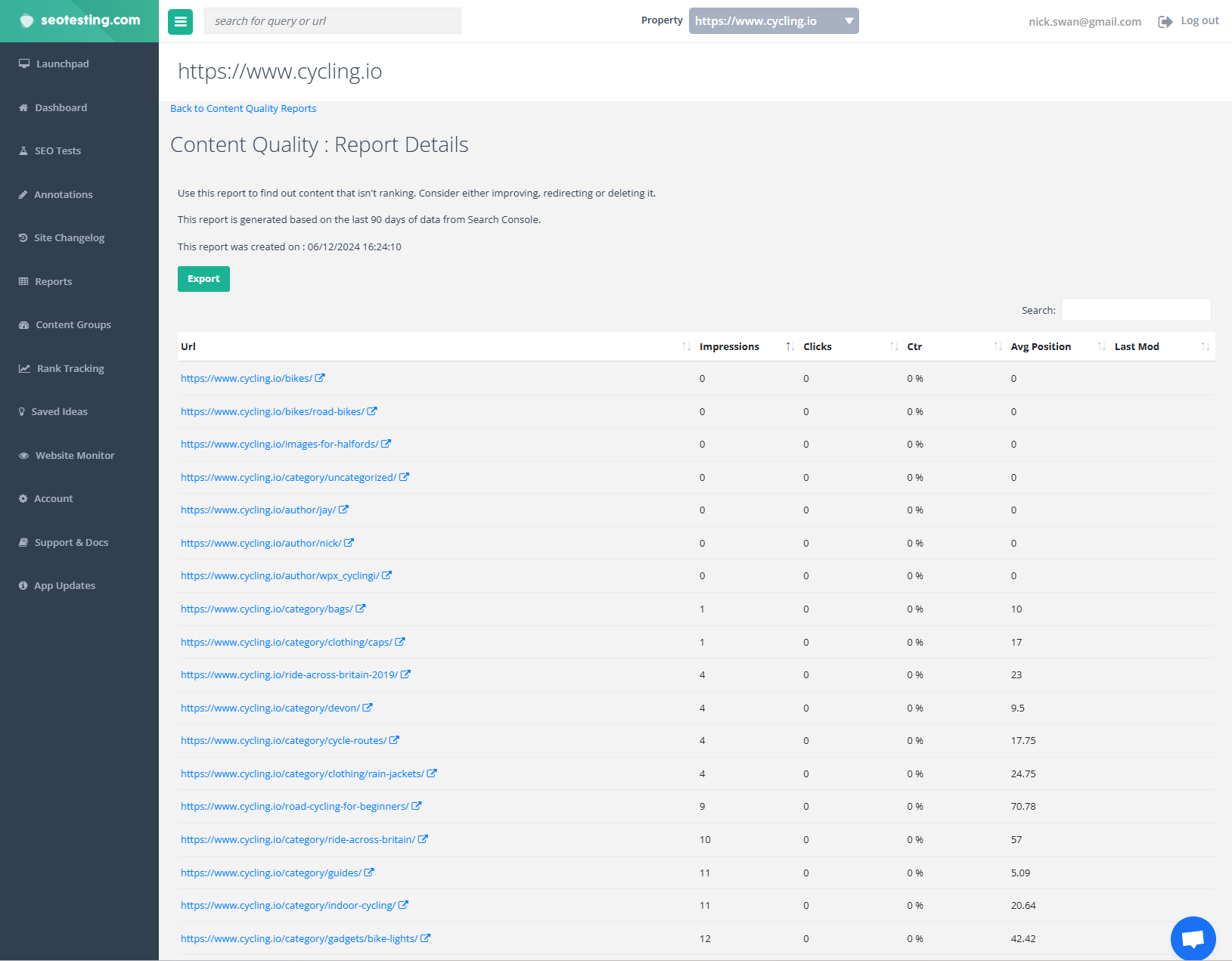Screen dimensions: 1232x961
Task: Sort table by Url column
Action: pos(435,346)
